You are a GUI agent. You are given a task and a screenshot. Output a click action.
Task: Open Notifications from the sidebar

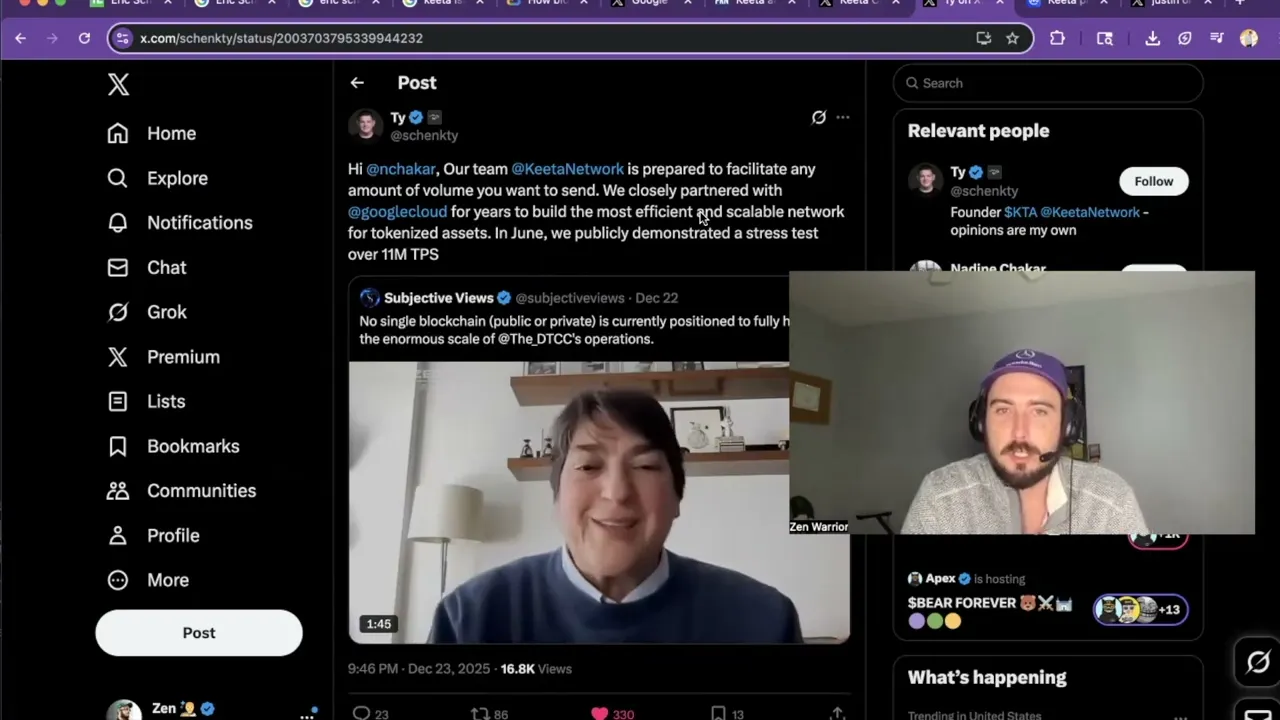179,223
